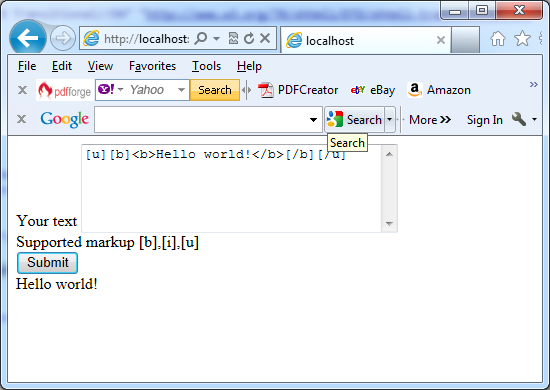550x390 pixels.
Task: Click the textarea scroll down arrow
Action: coord(389,223)
